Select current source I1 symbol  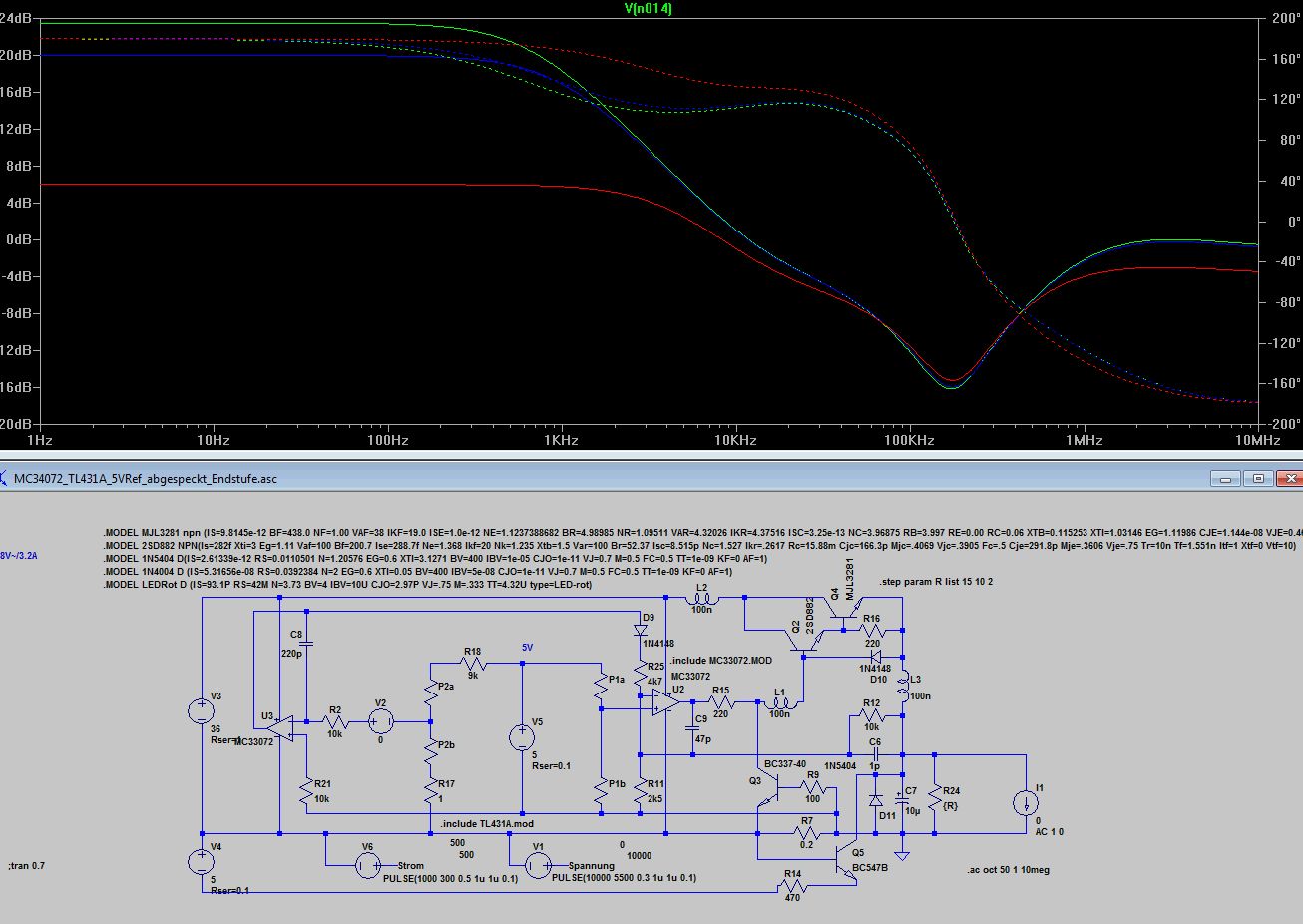[x=1025, y=803]
